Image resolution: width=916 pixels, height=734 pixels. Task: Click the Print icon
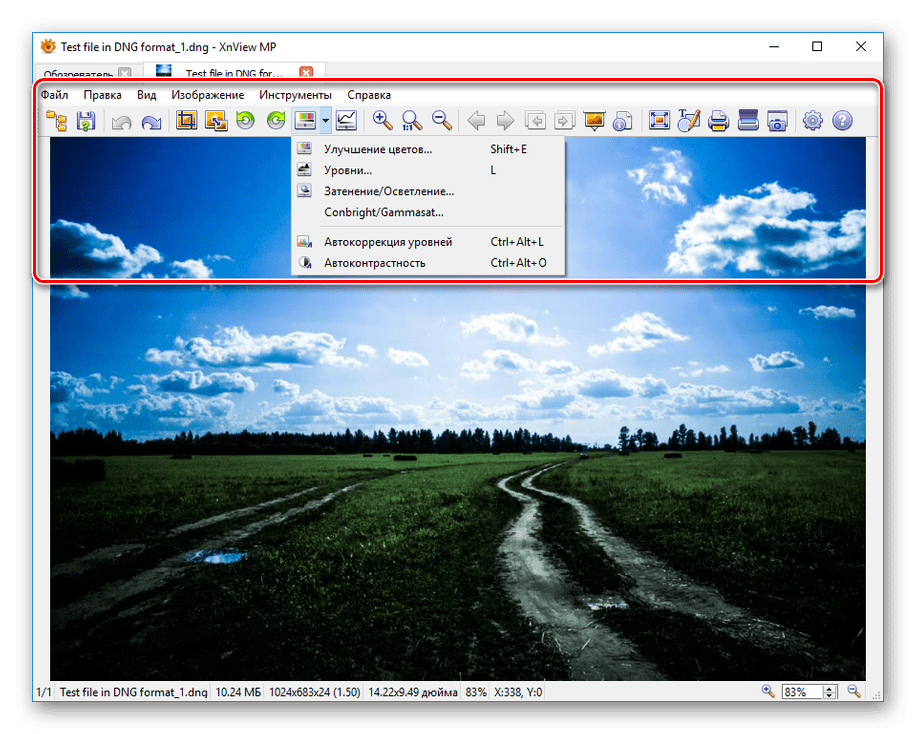point(718,120)
